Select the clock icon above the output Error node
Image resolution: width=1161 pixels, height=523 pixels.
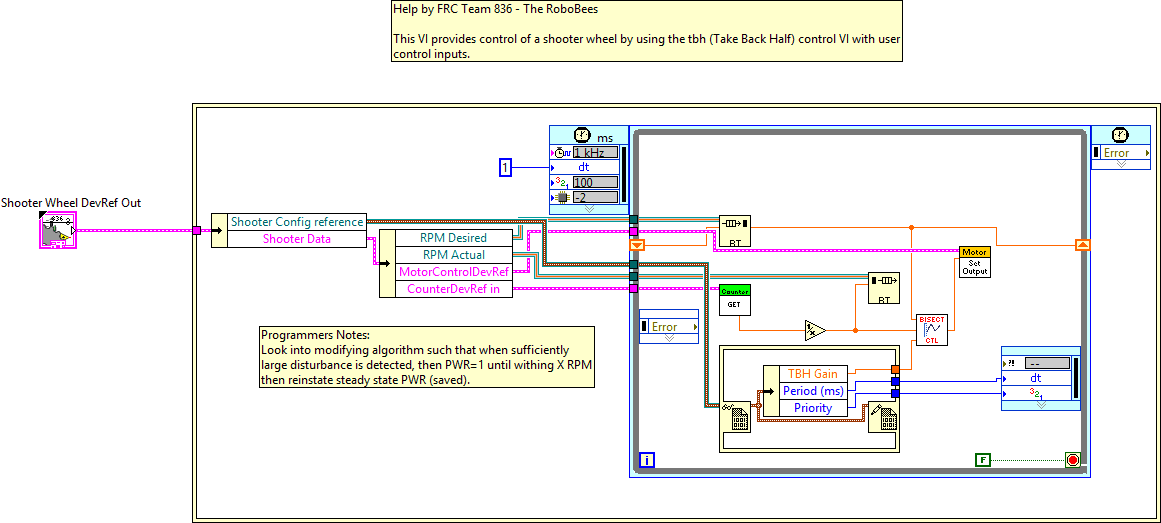coord(1120,135)
